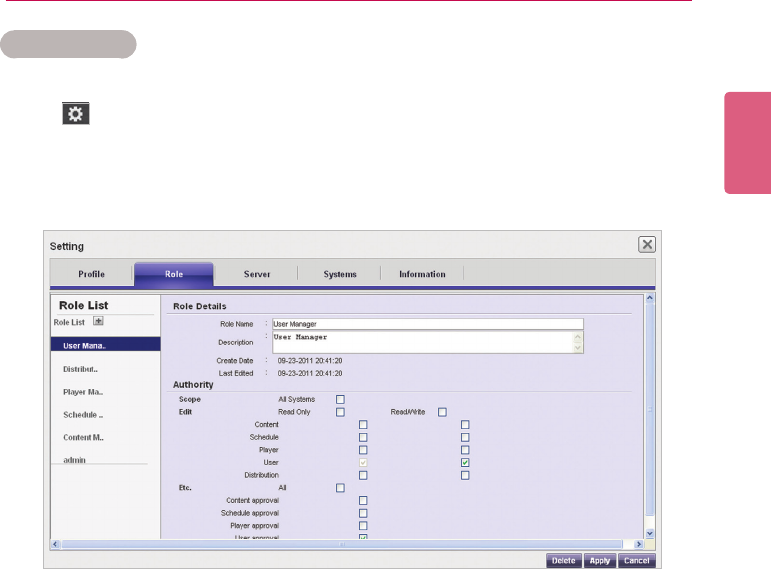Click vertical scrollbar down arrow
This screenshot has height=569, width=771.
[x=650, y=533]
